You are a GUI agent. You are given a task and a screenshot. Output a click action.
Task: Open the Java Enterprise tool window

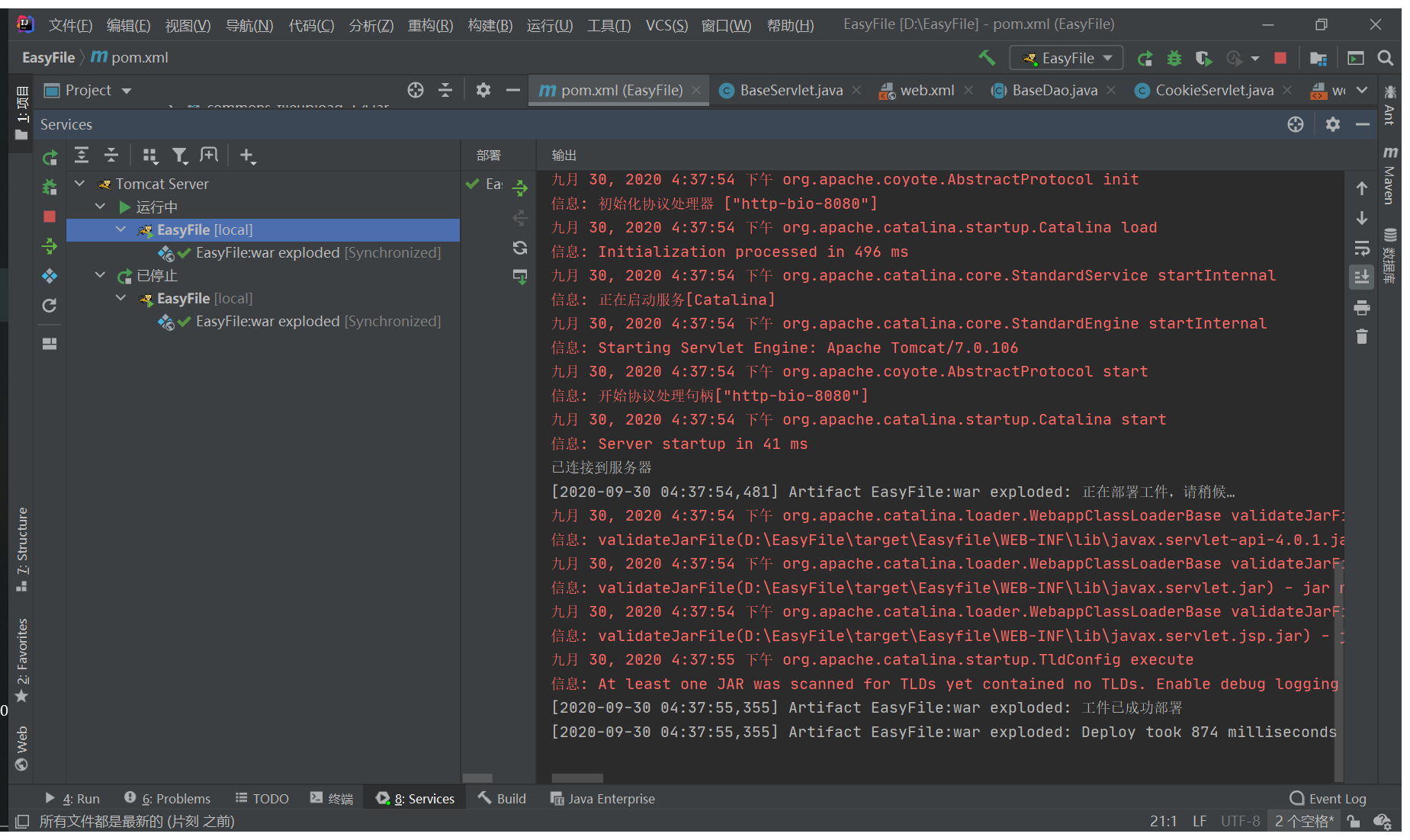click(602, 798)
